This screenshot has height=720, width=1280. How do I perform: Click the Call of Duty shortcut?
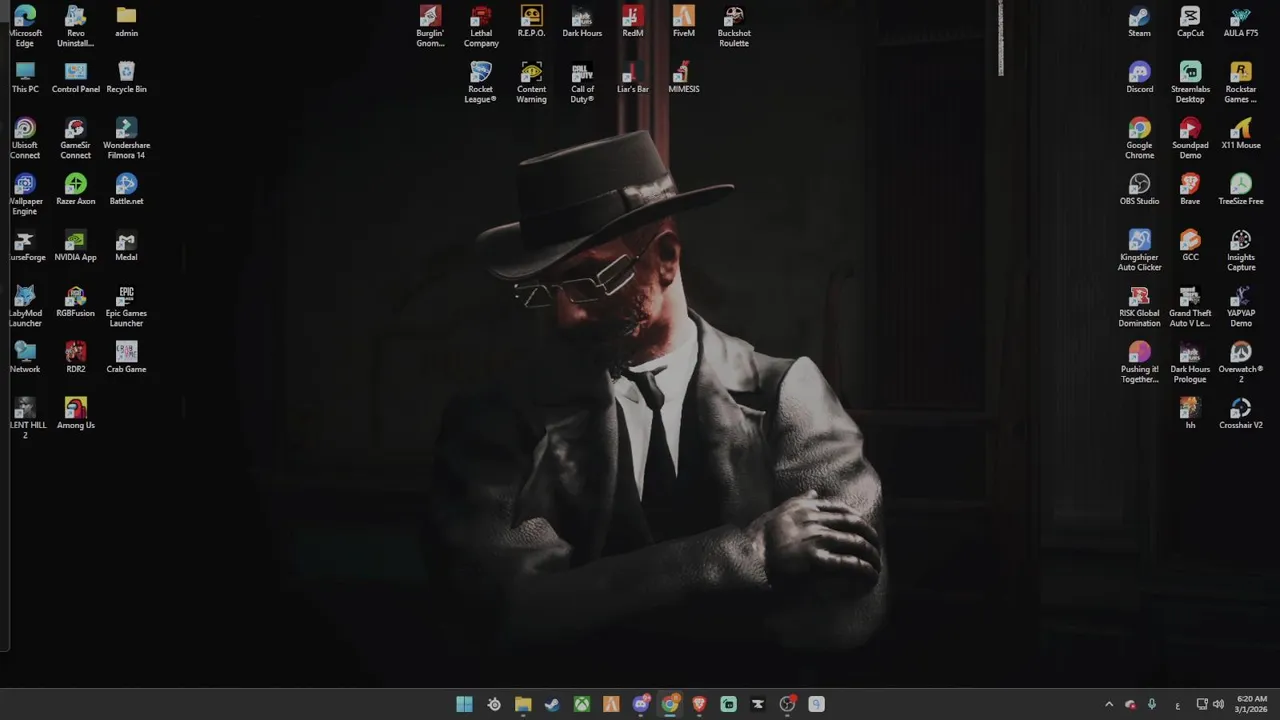[x=582, y=83]
